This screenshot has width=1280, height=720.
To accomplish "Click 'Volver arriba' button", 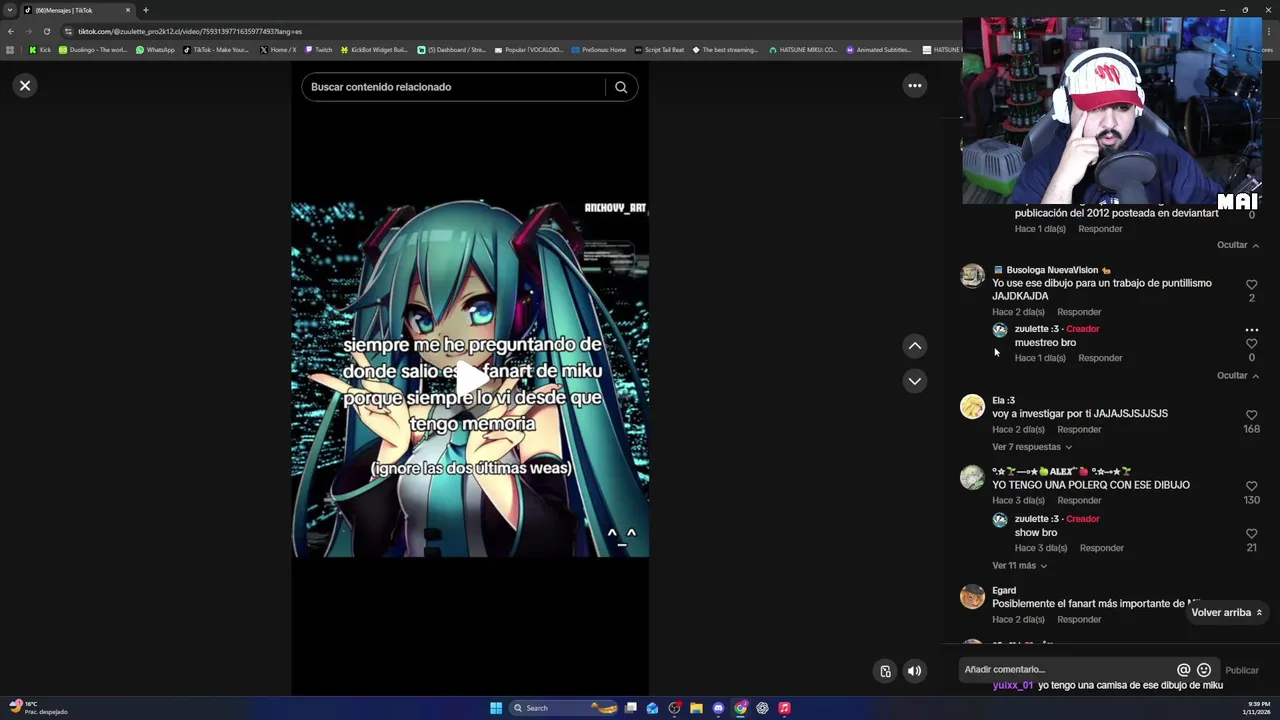I will pos(1227,612).
